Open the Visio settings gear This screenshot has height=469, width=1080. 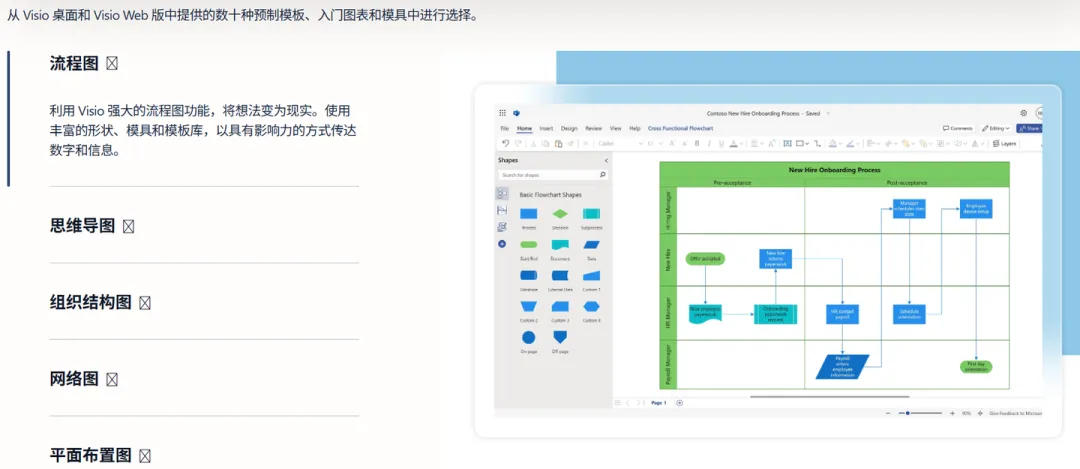point(1024,113)
